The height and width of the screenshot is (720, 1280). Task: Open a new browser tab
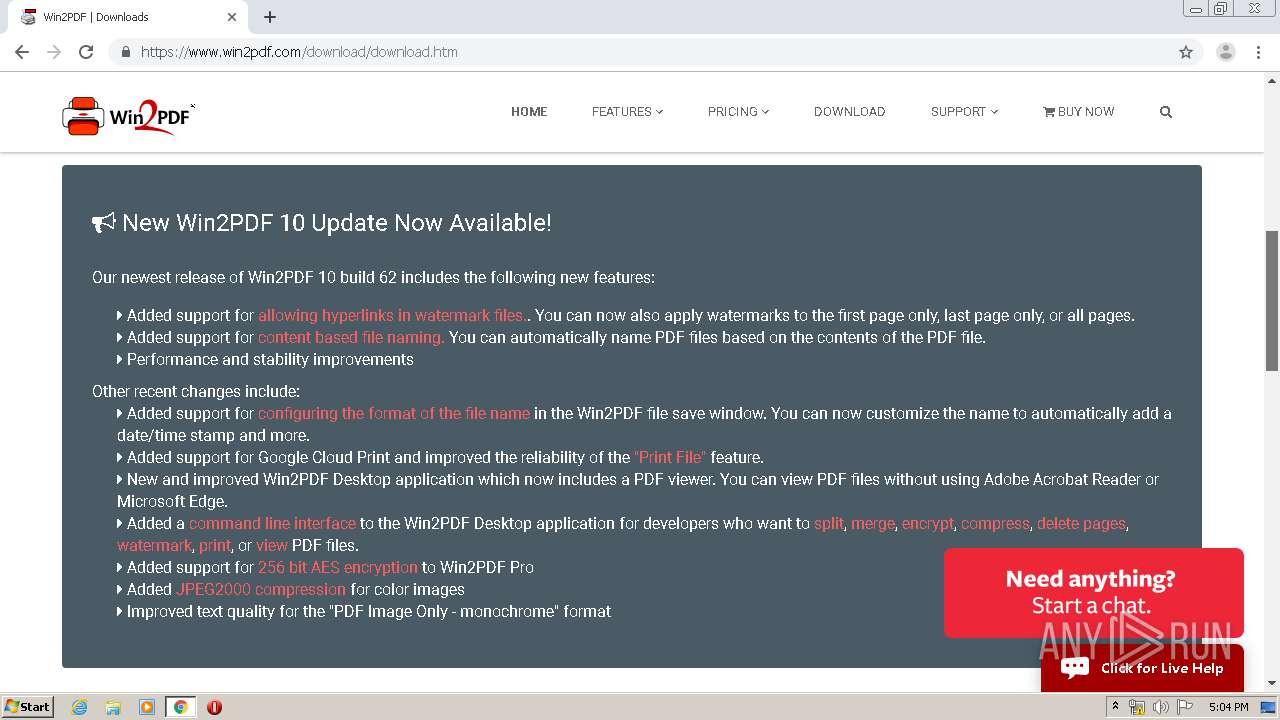(270, 17)
